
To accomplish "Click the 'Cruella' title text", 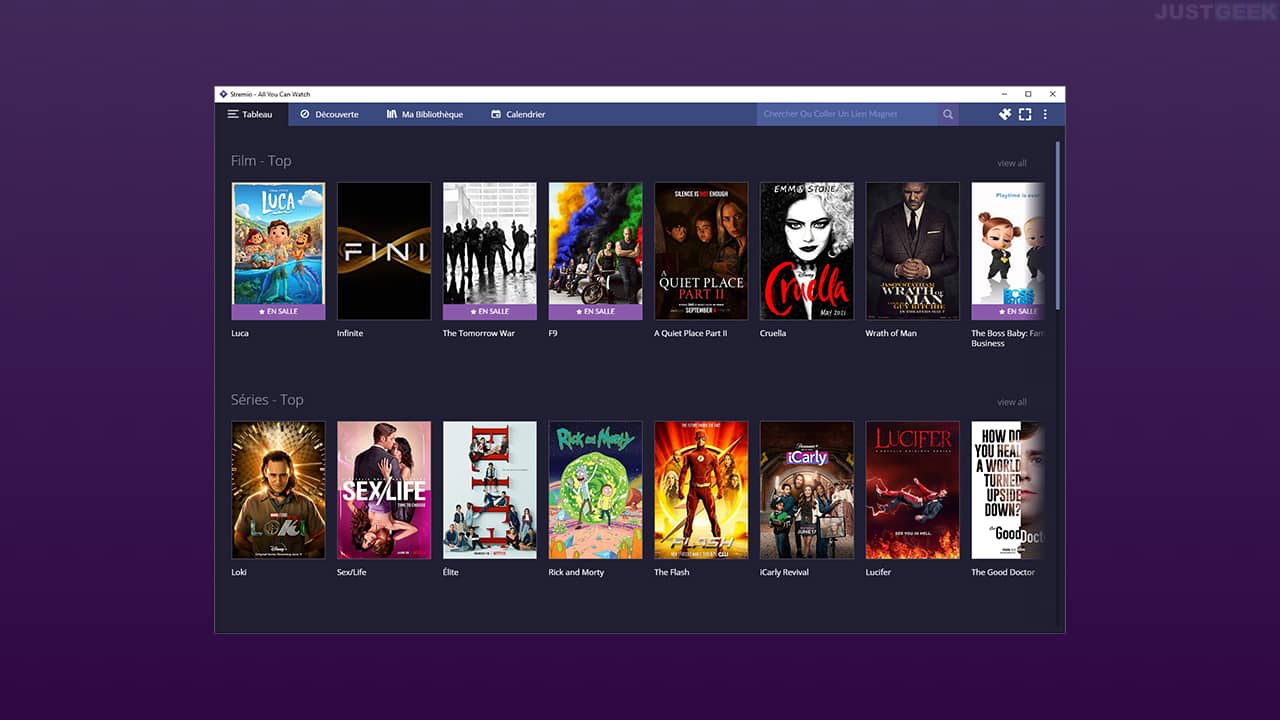I will pyautogui.click(x=773, y=333).
